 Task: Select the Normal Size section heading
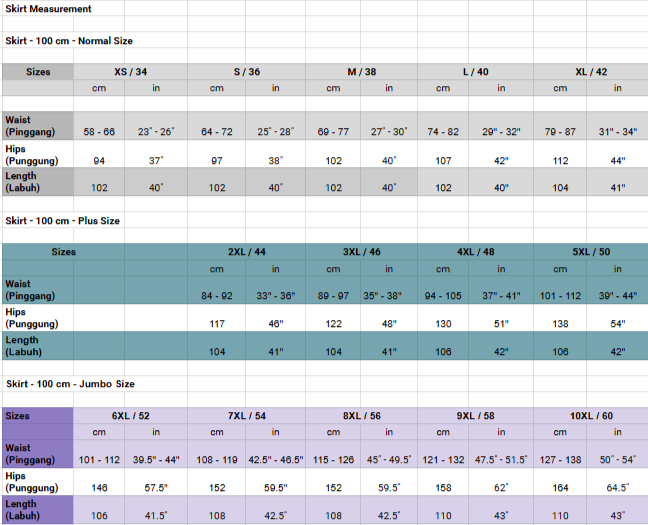69,41
